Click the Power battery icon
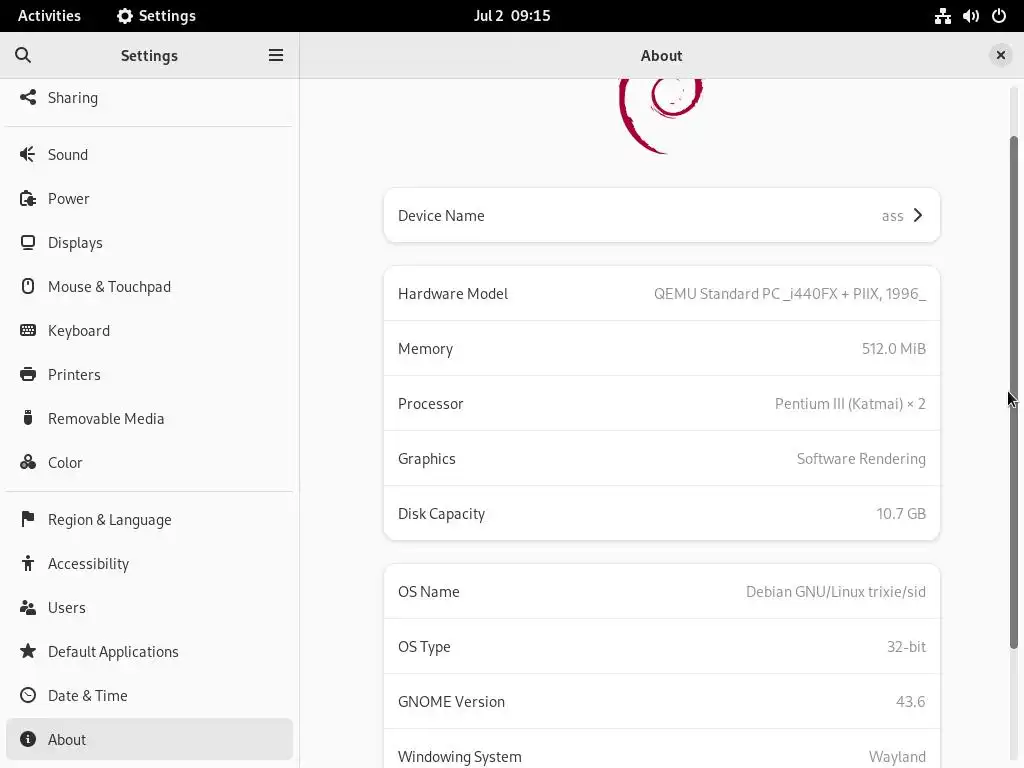The image size is (1024, 768). pos(27,199)
